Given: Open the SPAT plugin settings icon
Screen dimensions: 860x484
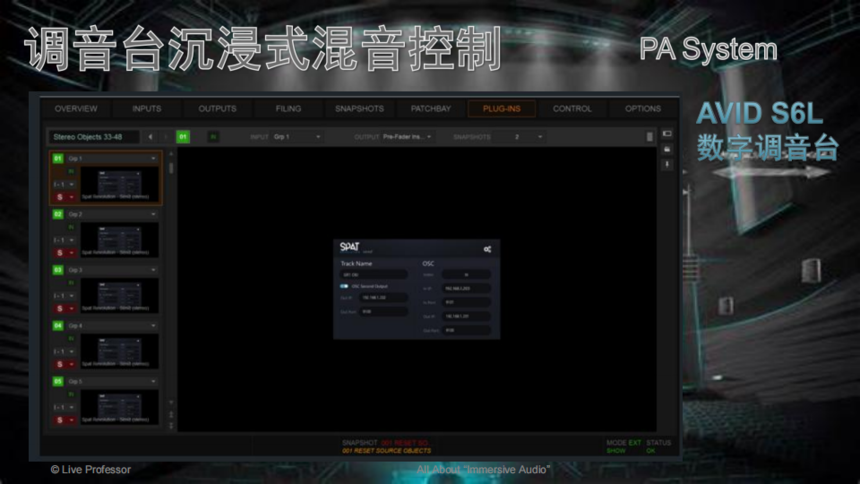Looking at the screenshot, I should pyautogui.click(x=487, y=249).
